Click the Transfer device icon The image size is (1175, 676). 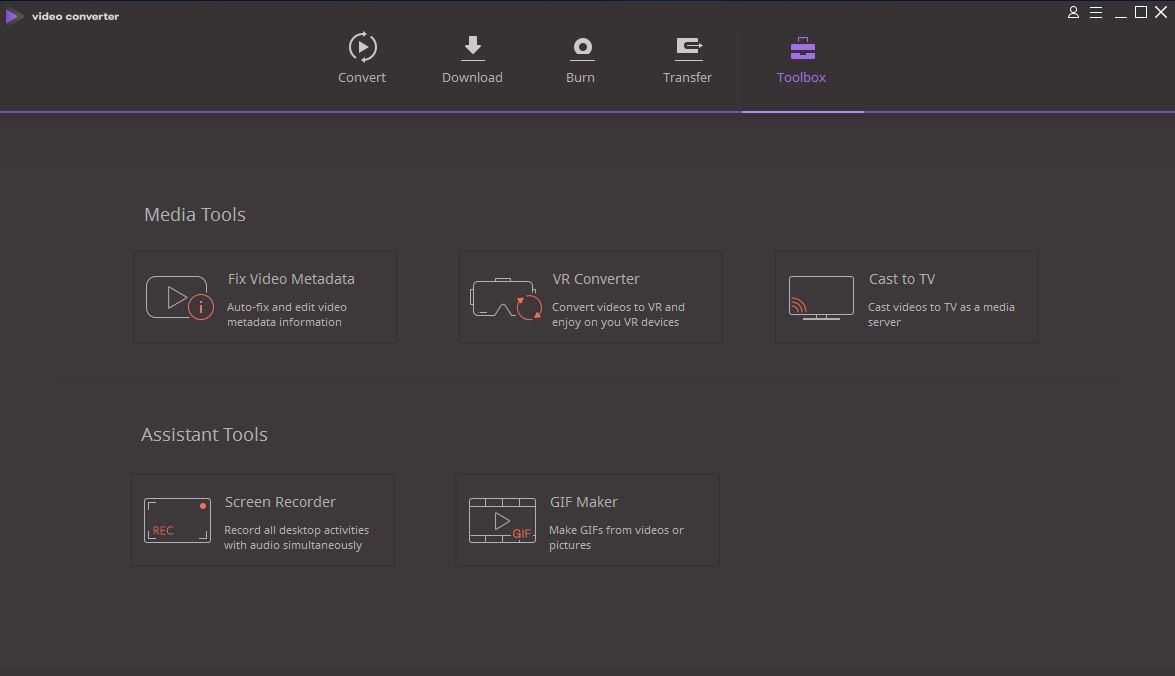(x=688, y=47)
